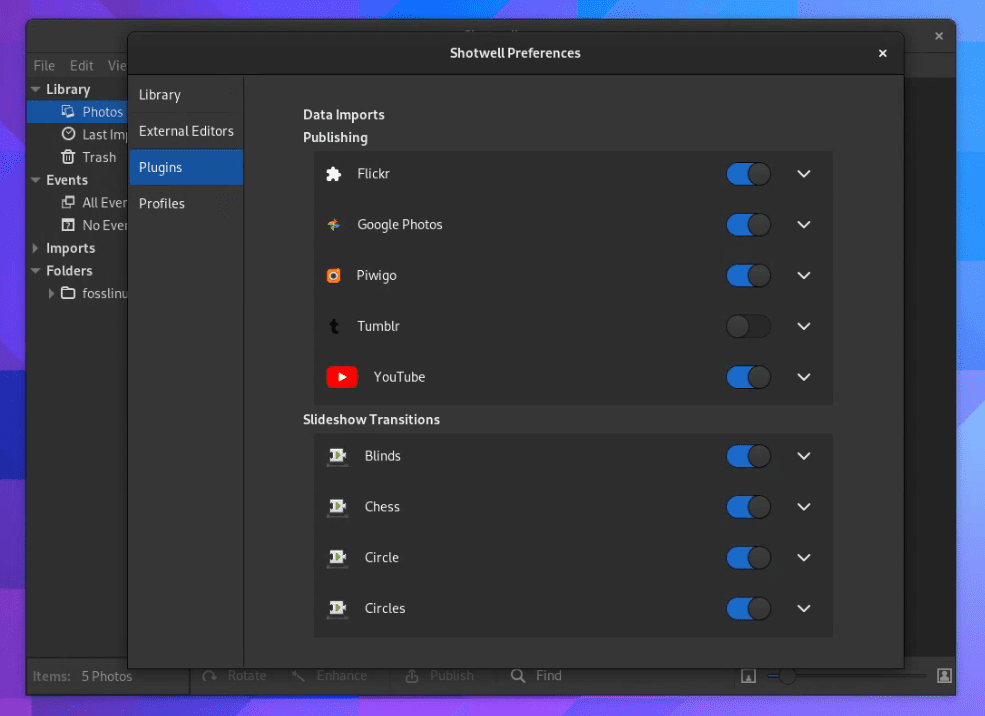Expand YouTube plugin details chevron

click(803, 377)
